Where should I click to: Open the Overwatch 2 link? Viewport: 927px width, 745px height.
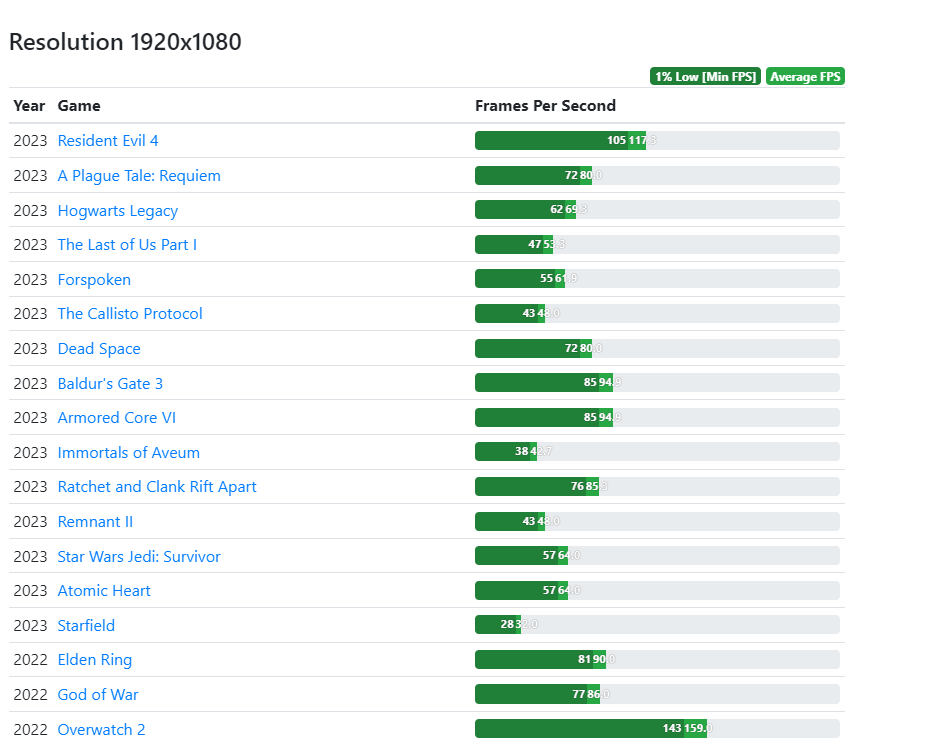101,730
